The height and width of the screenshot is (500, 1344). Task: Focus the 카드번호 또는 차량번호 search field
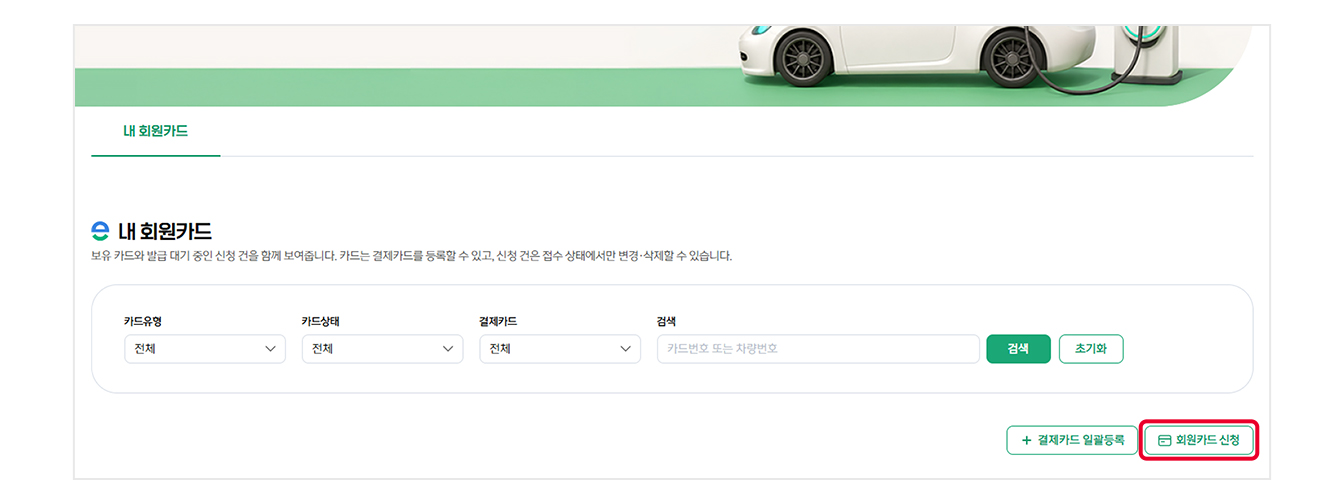pyautogui.click(x=818, y=349)
